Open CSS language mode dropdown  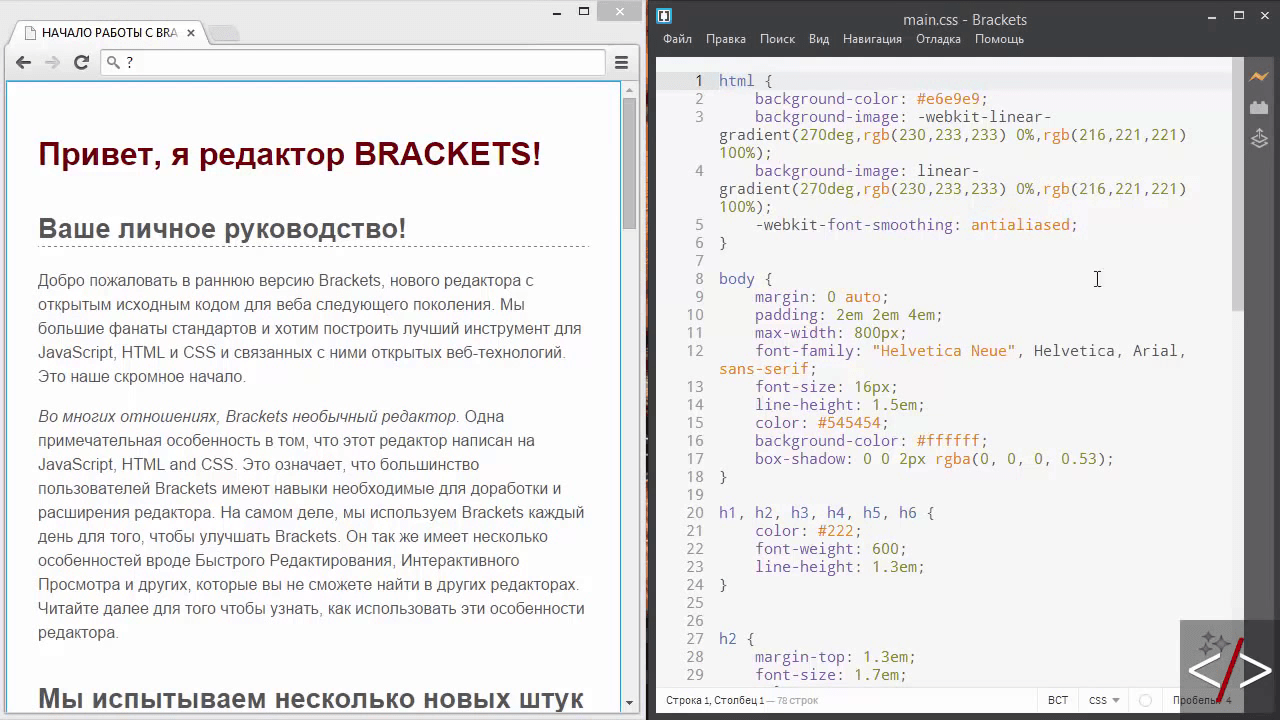point(1103,700)
